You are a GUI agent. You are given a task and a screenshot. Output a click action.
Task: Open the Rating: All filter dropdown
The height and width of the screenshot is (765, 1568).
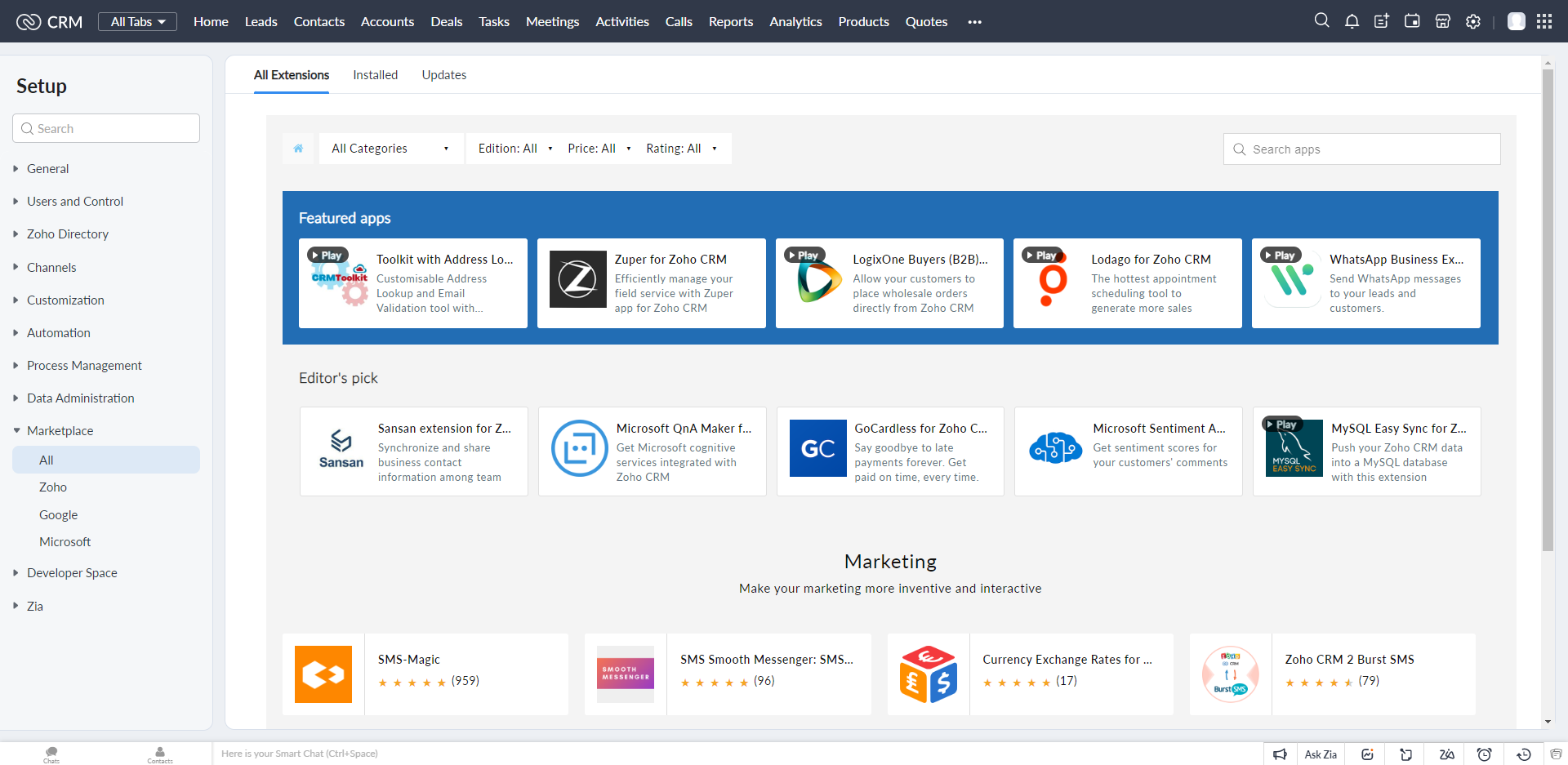click(681, 149)
